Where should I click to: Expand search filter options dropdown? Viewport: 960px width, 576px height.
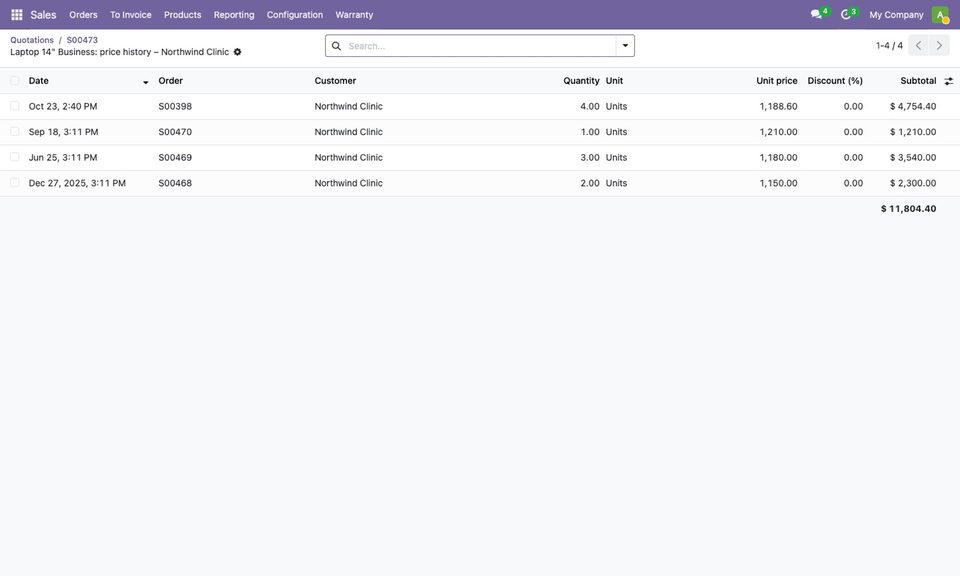pos(625,46)
